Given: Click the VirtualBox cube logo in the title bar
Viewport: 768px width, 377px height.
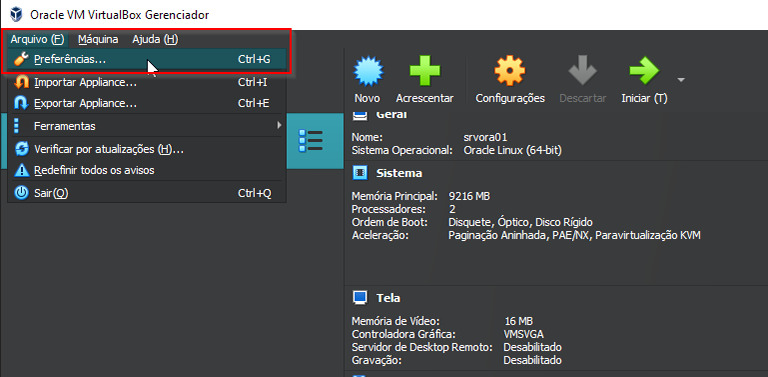Looking at the screenshot, I should tap(16, 15).
